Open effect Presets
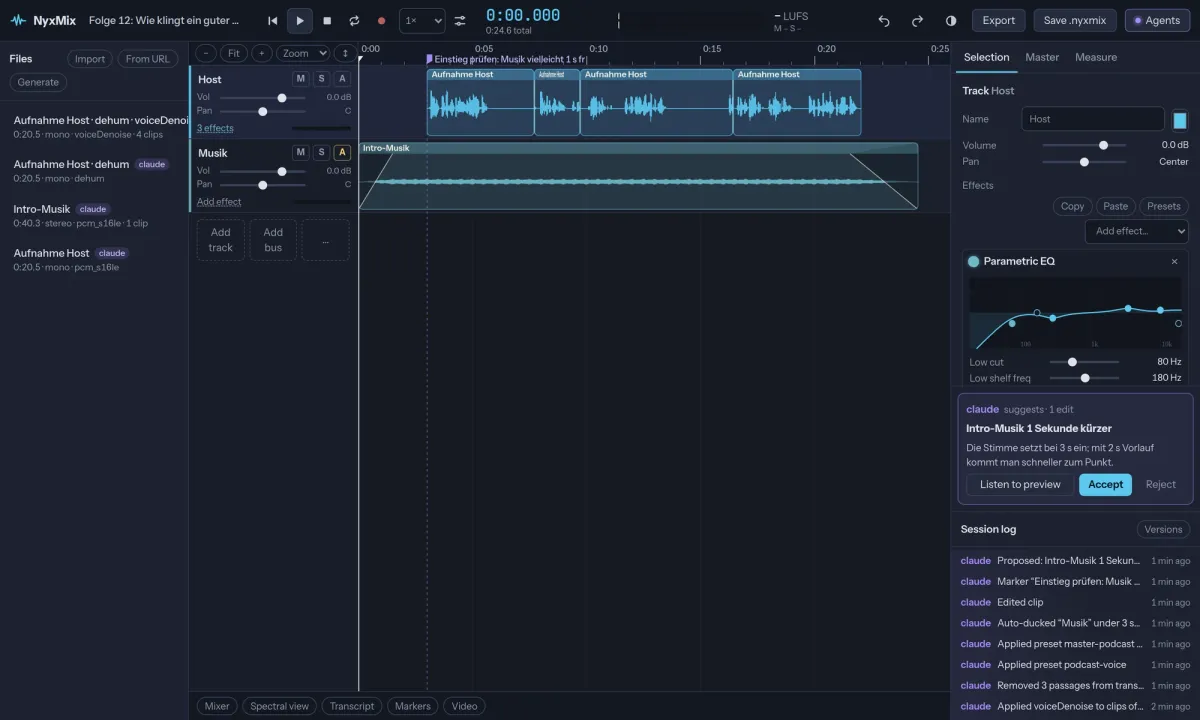The height and width of the screenshot is (720, 1200). pyautogui.click(x=1164, y=206)
